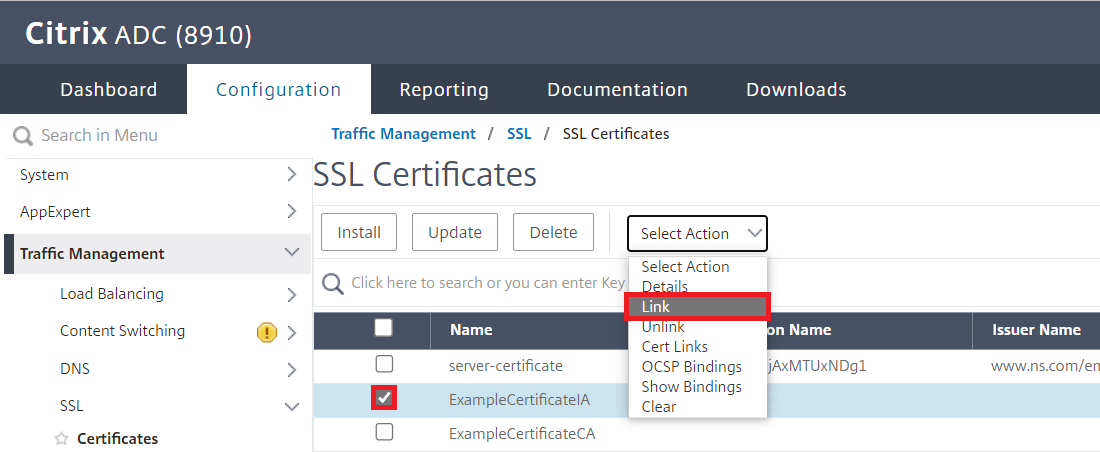The width and height of the screenshot is (1100, 452).
Task: Click the Install button
Action: click(x=359, y=232)
